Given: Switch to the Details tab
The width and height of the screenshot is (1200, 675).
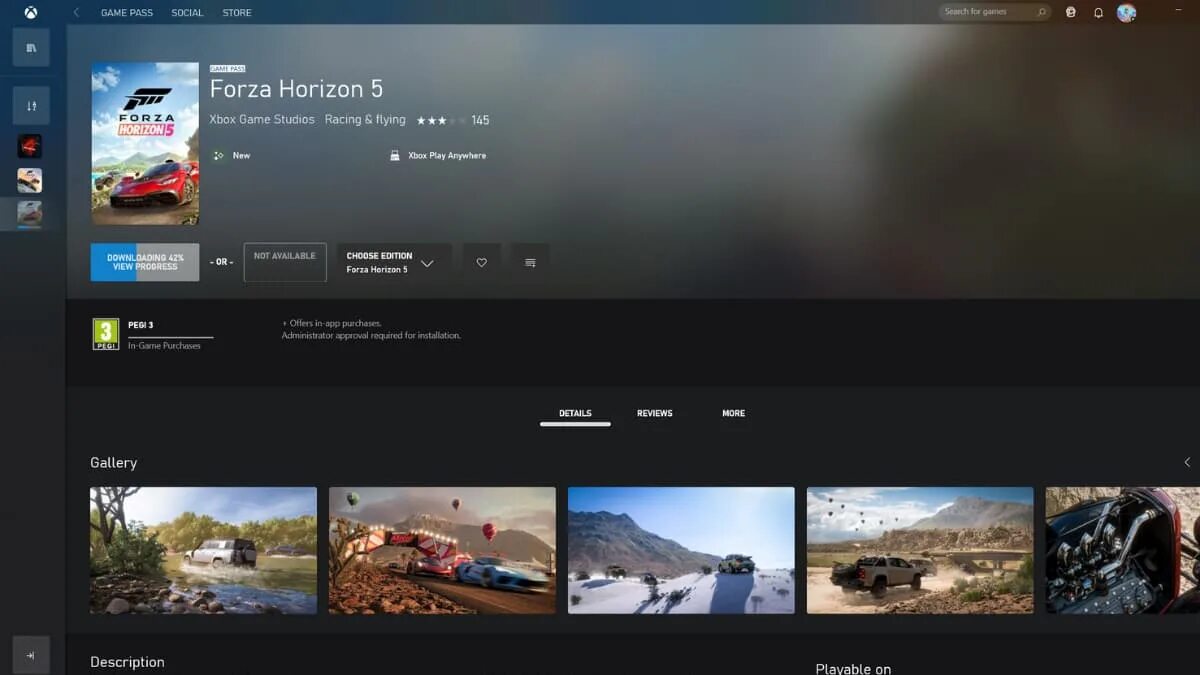Looking at the screenshot, I should click(575, 414).
